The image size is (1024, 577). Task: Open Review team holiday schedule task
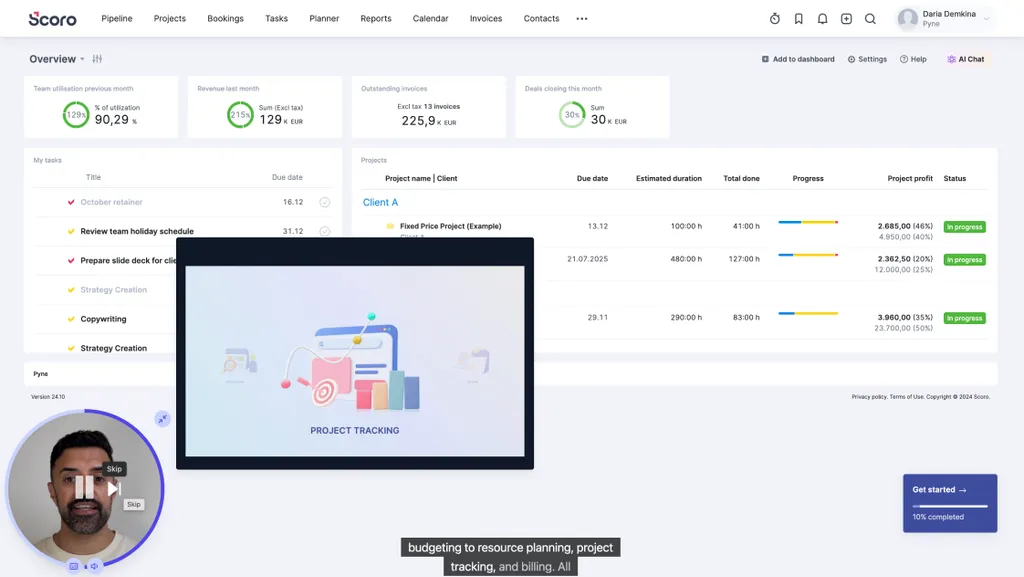tap(137, 231)
